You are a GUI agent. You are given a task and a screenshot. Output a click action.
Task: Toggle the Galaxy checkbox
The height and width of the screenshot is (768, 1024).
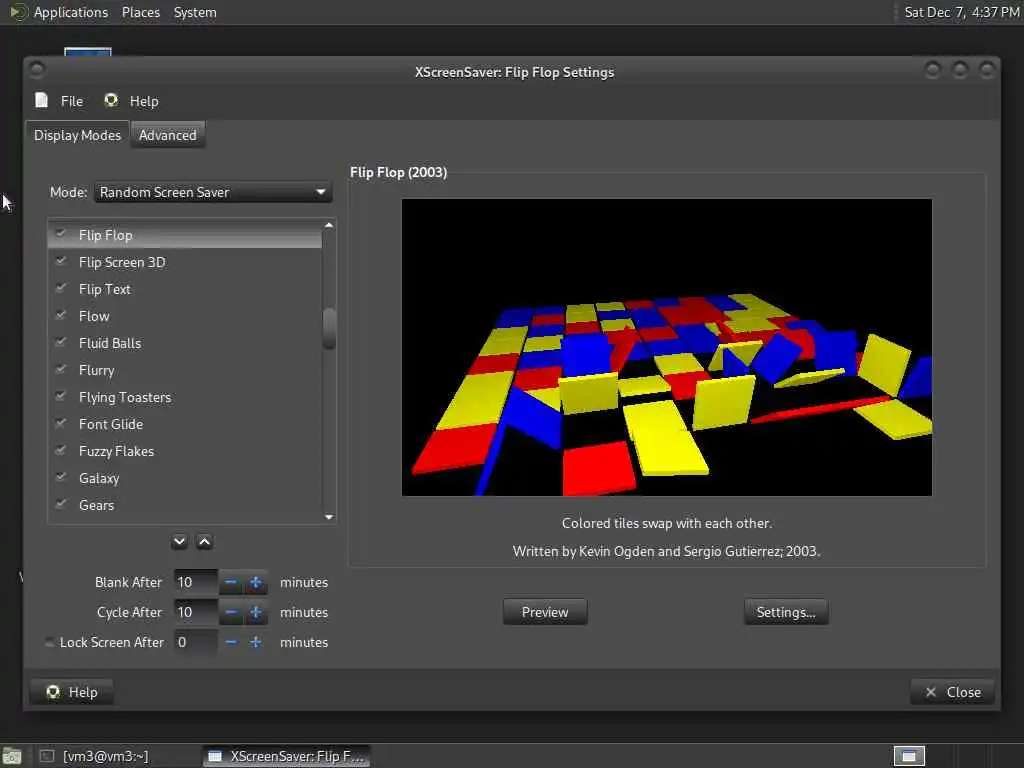coord(61,477)
